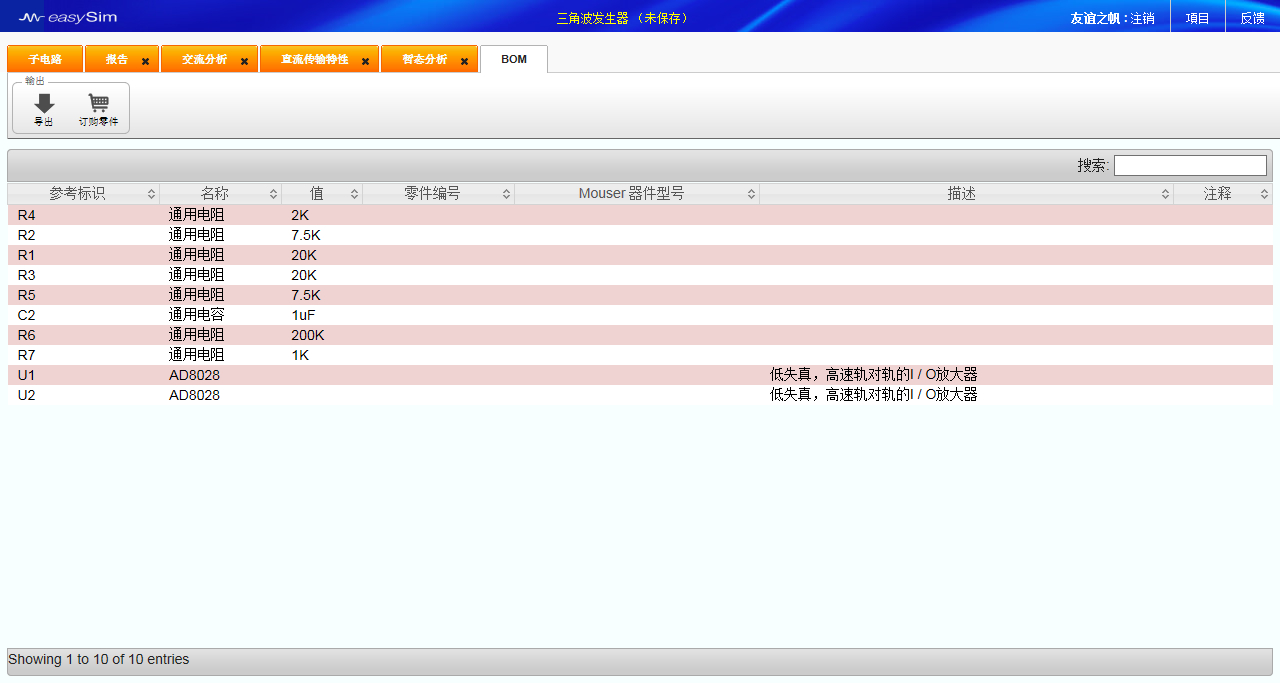The width and height of the screenshot is (1280, 683).
Task: Sort by 注释 column header
Action: tap(1223, 193)
